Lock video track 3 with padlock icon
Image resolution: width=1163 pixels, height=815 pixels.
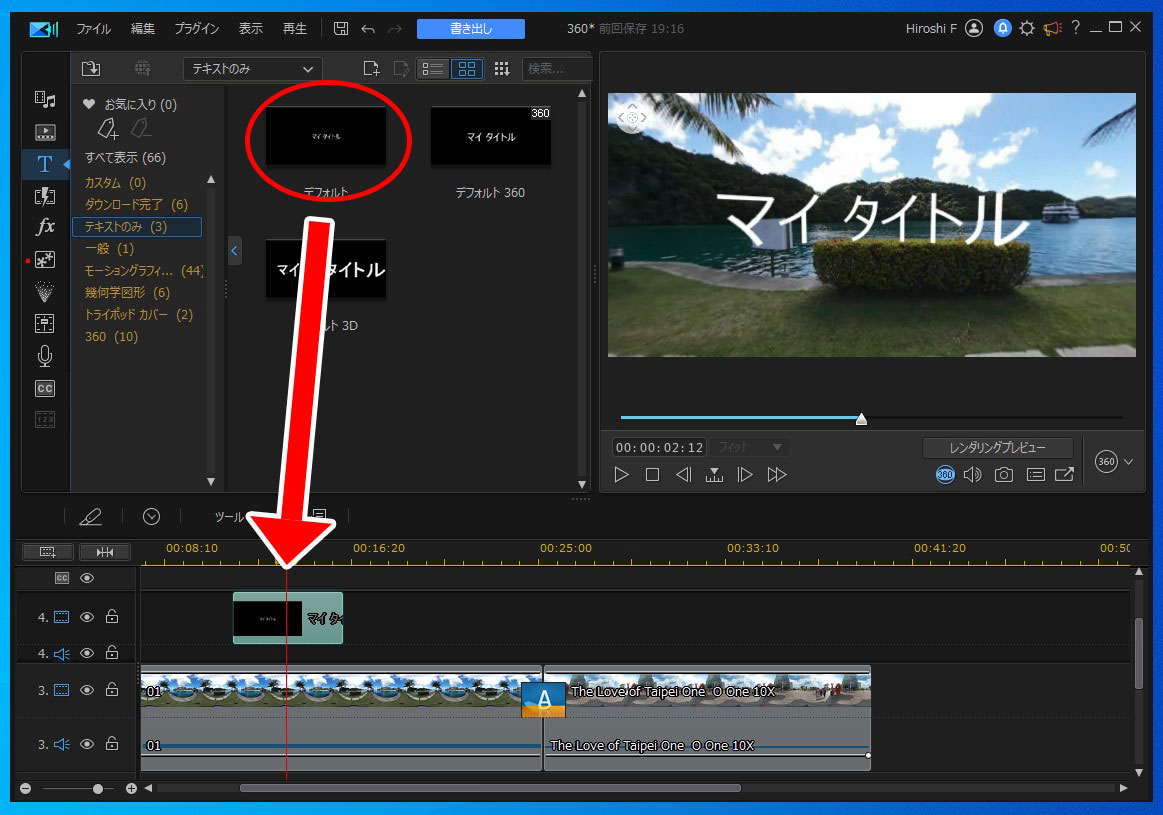(x=112, y=689)
